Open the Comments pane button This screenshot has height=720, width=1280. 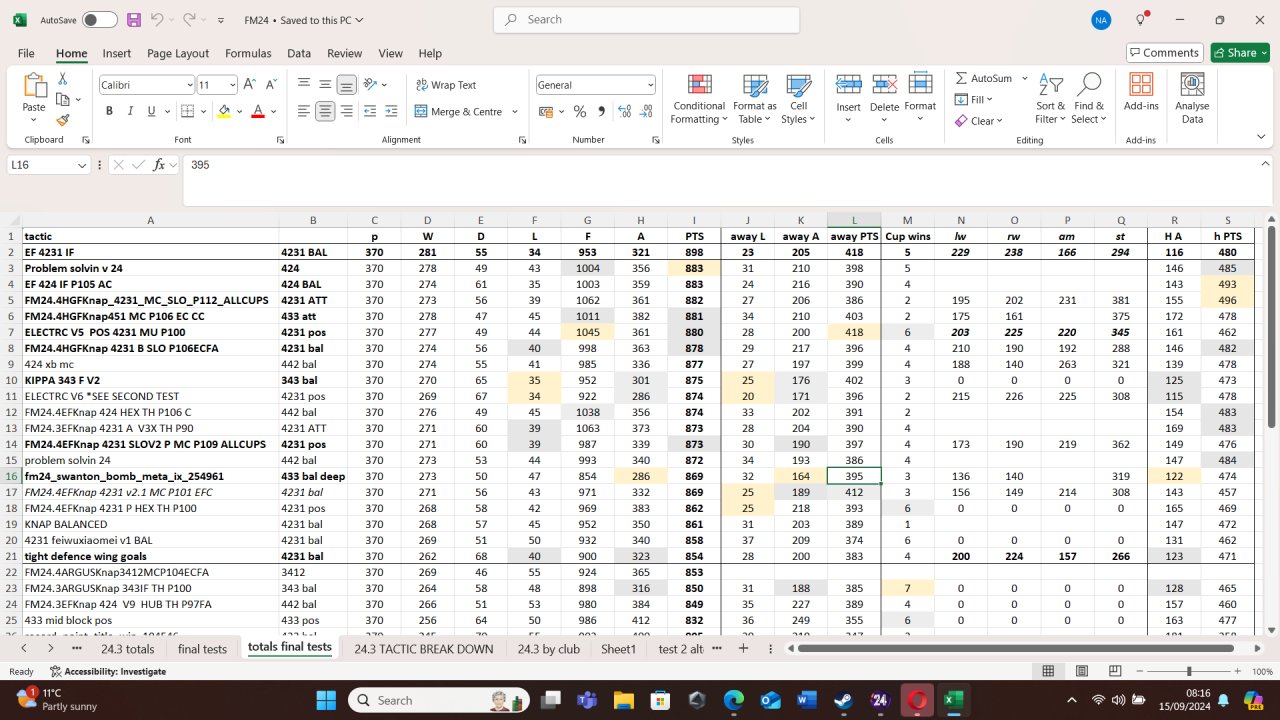(1163, 53)
